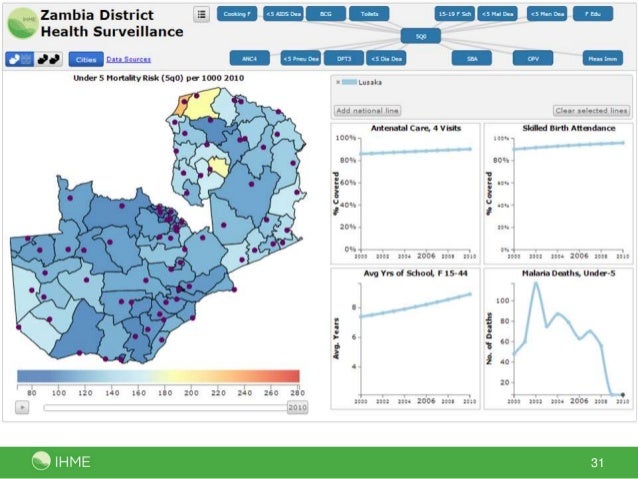Select the OPV indicator node

(533, 59)
